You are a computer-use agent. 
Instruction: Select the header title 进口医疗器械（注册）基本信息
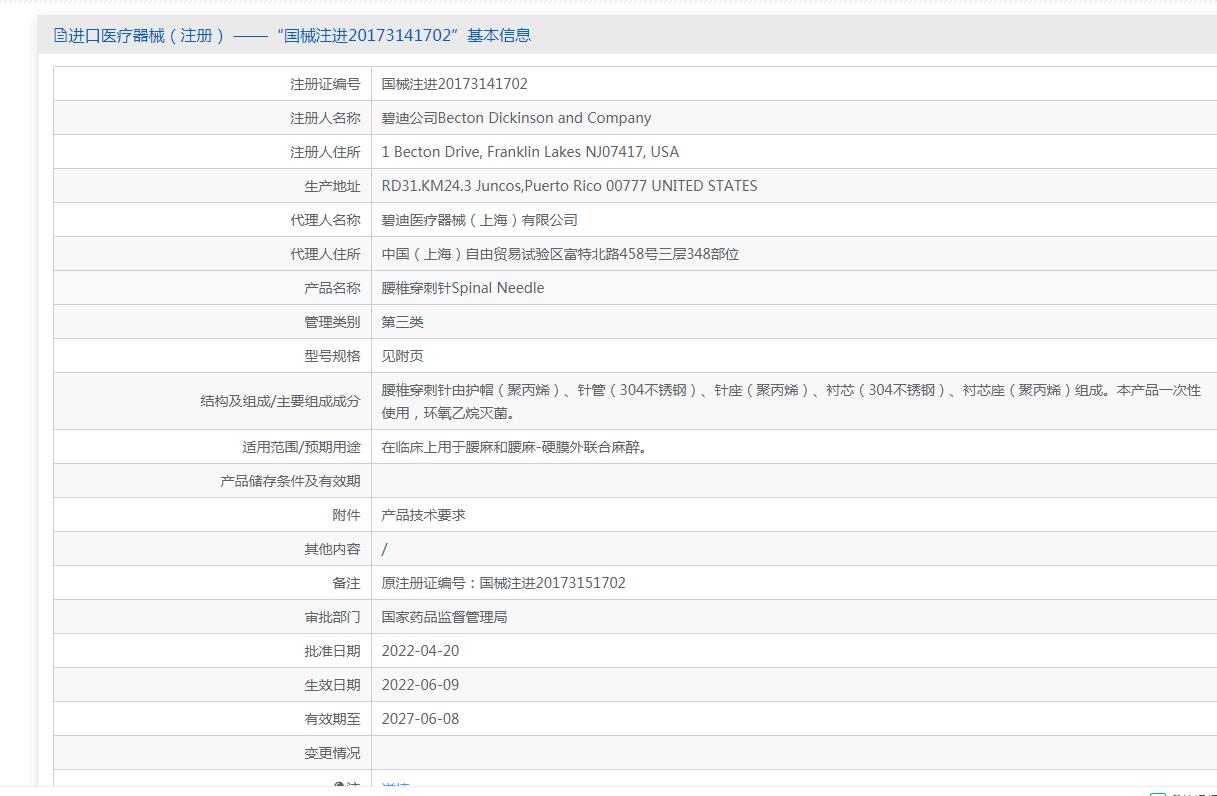pyautogui.click(x=299, y=36)
